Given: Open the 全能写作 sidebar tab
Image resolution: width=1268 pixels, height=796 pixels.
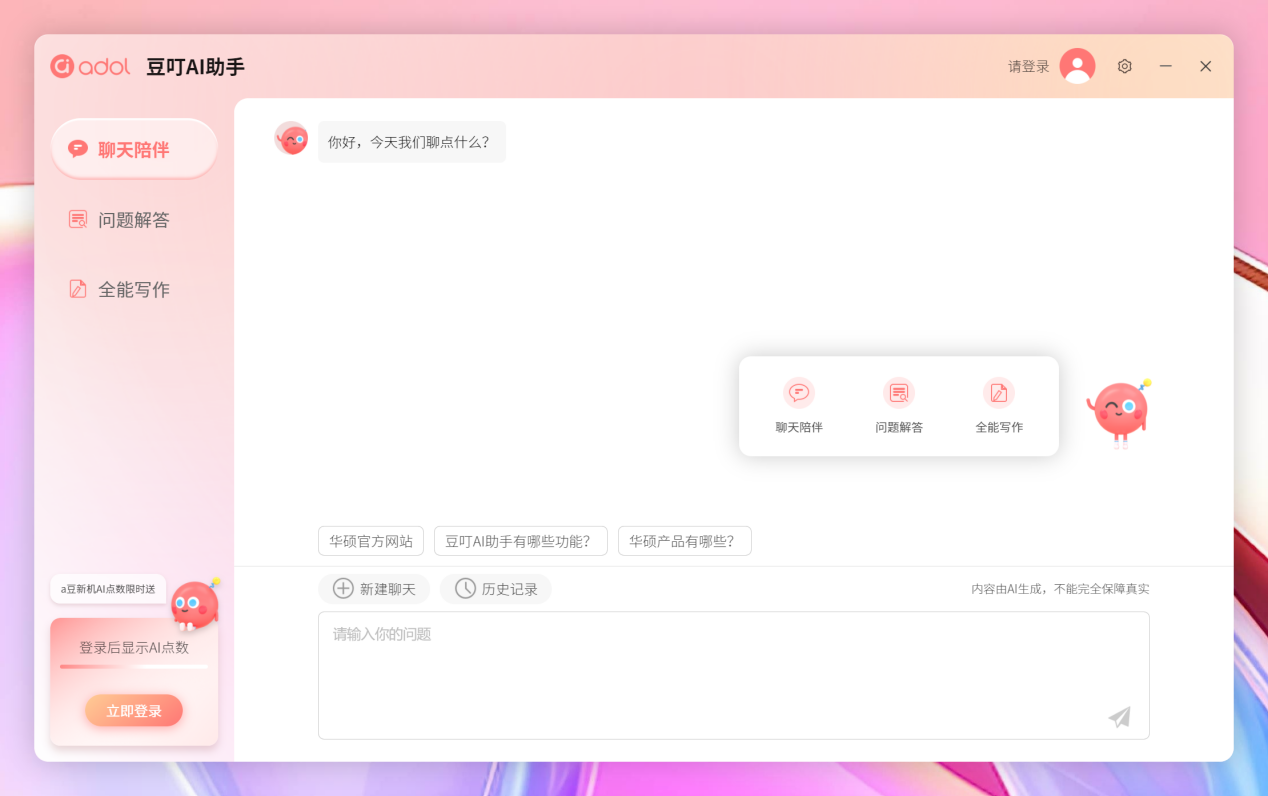Looking at the screenshot, I should coord(134,290).
